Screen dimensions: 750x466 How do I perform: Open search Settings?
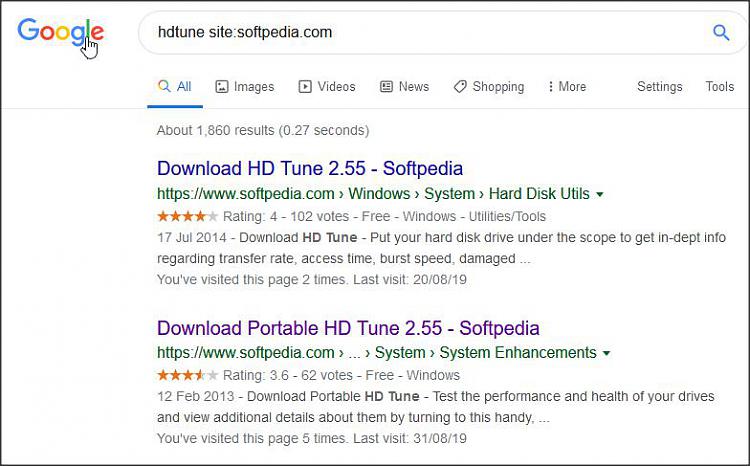660,87
